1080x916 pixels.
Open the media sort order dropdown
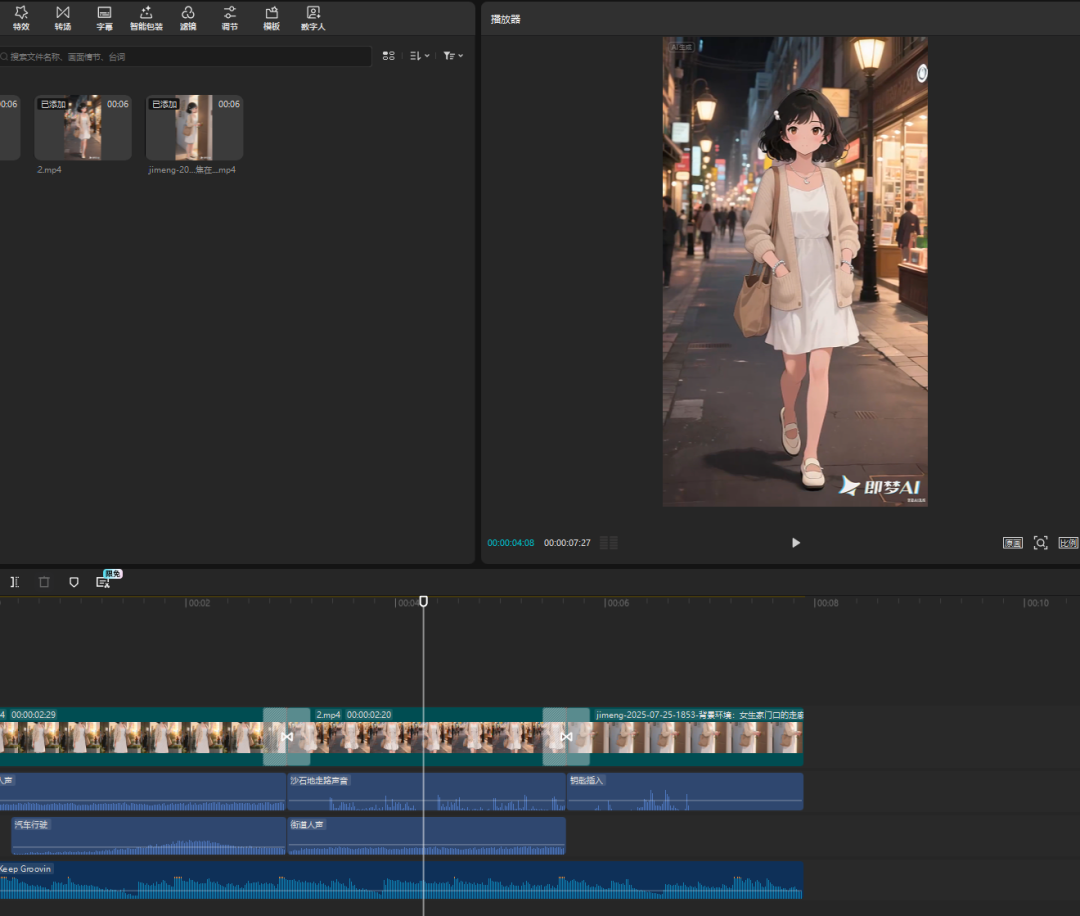click(419, 56)
